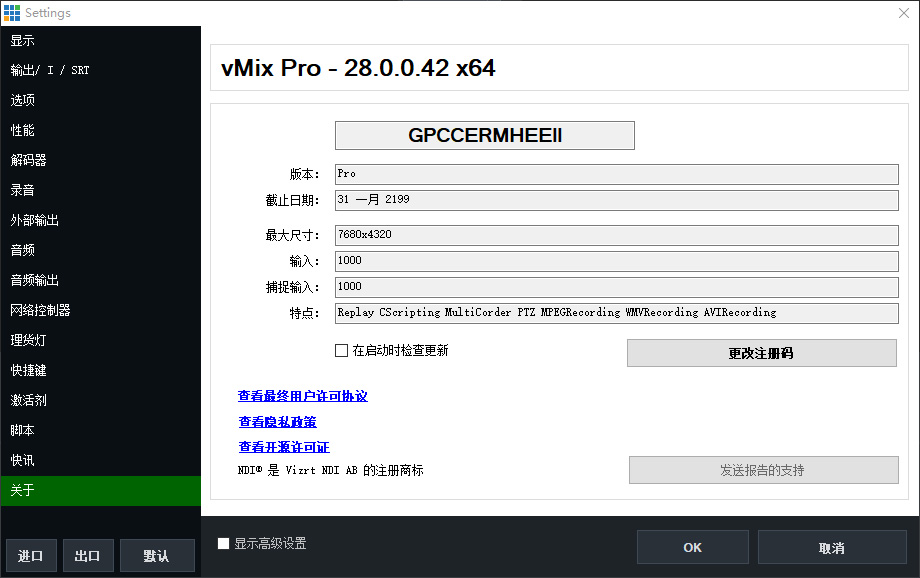This screenshot has width=920, height=578.
Task: Confirm settings with the OK button
Action: (x=692, y=546)
